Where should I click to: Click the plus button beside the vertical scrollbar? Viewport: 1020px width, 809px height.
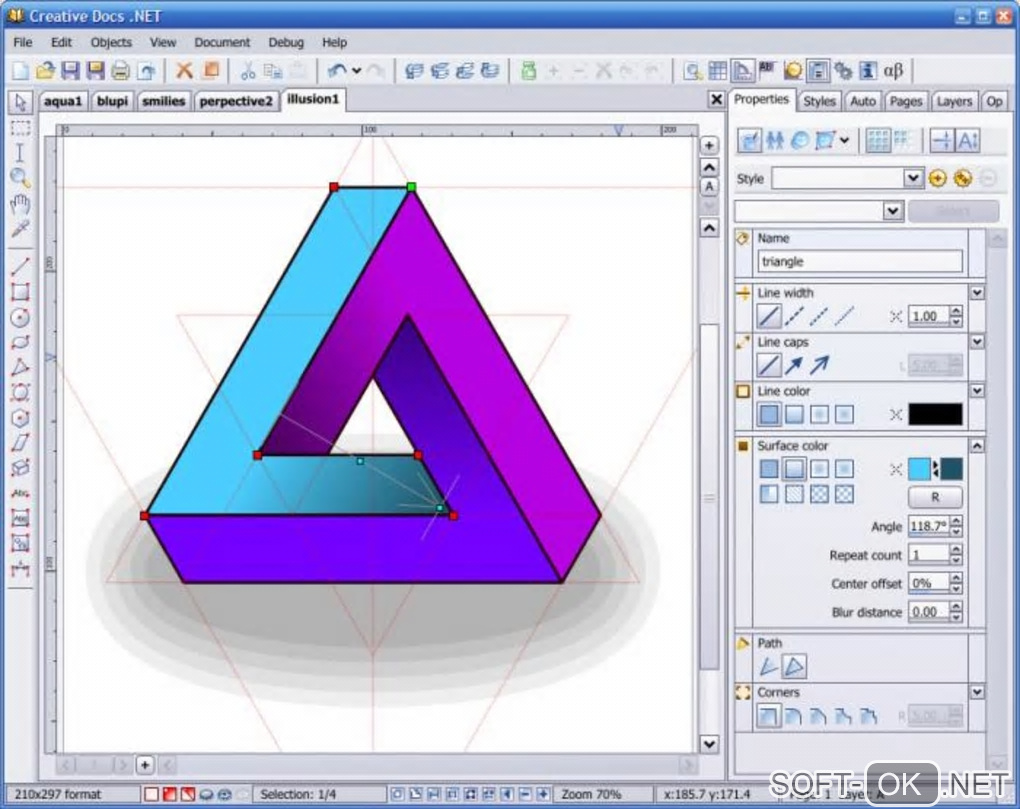(709, 145)
